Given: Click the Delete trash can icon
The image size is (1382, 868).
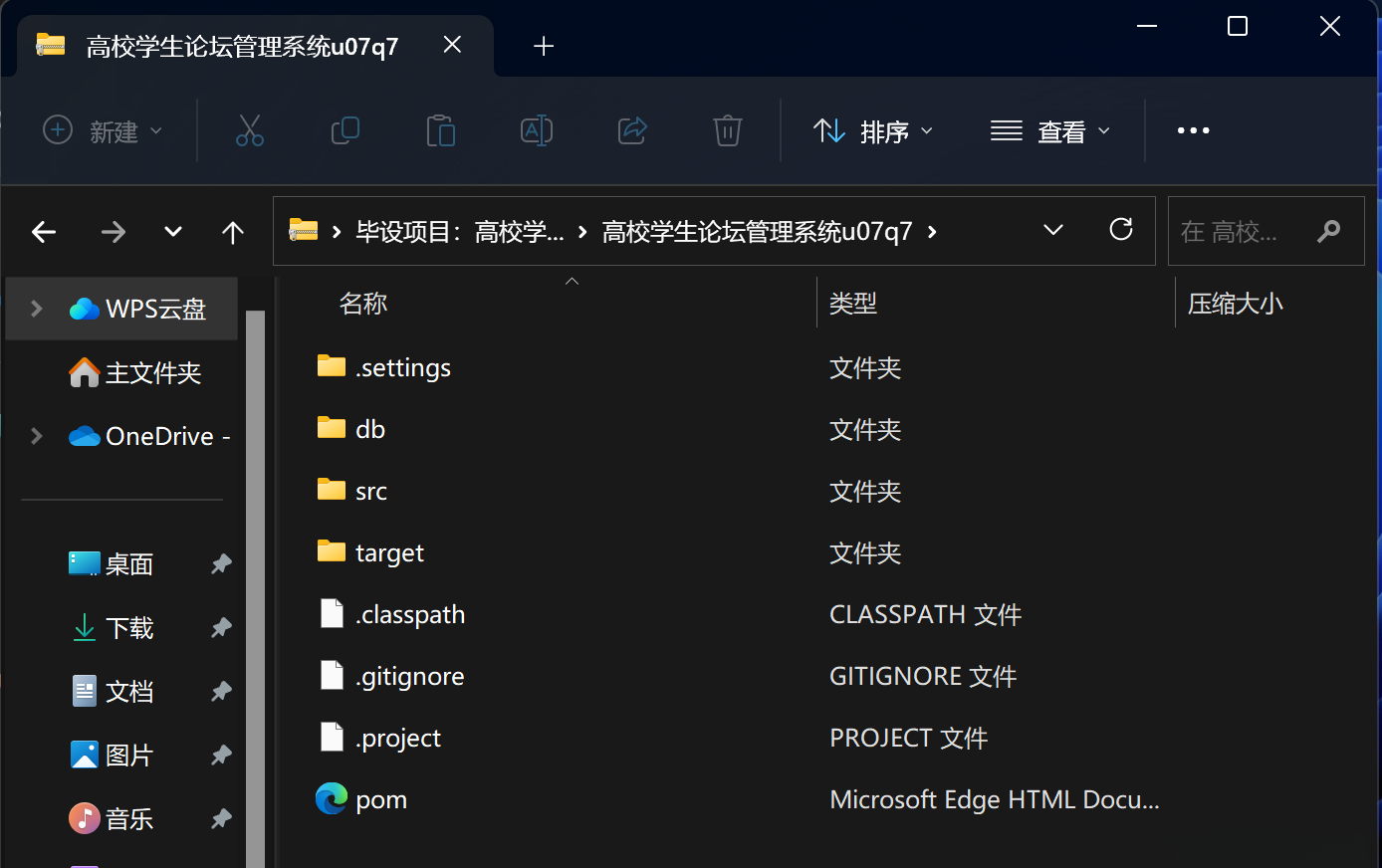Looking at the screenshot, I should (728, 130).
